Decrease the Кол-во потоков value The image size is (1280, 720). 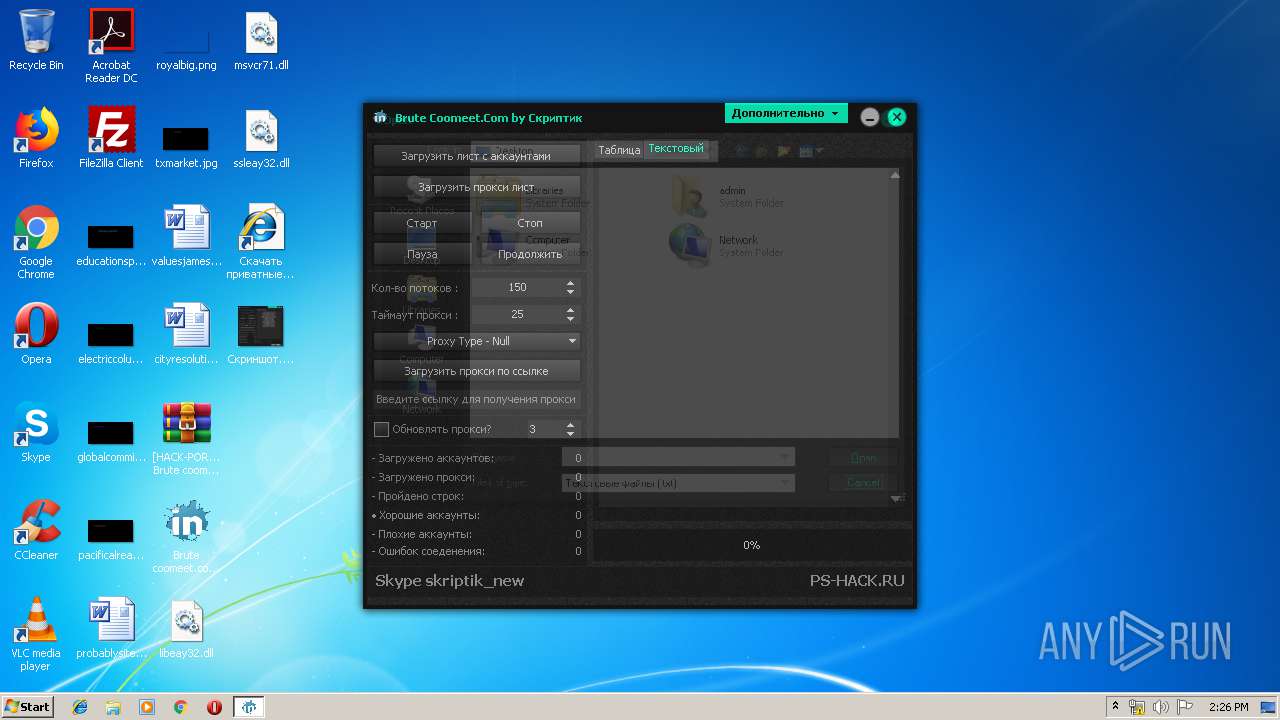pyautogui.click(x=570, y=291)
